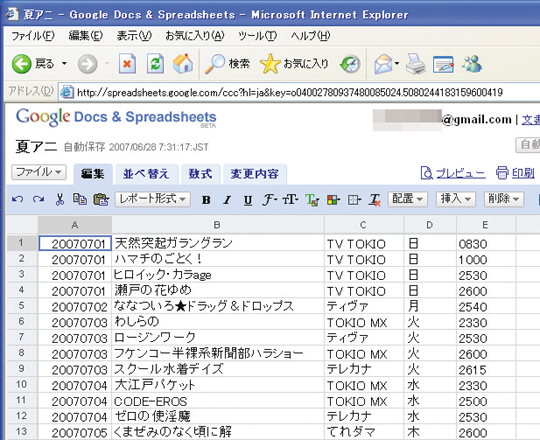Screen dimensions: 540x440
Task: Open the Font size picker icon
Action: (x=290, y=199)
